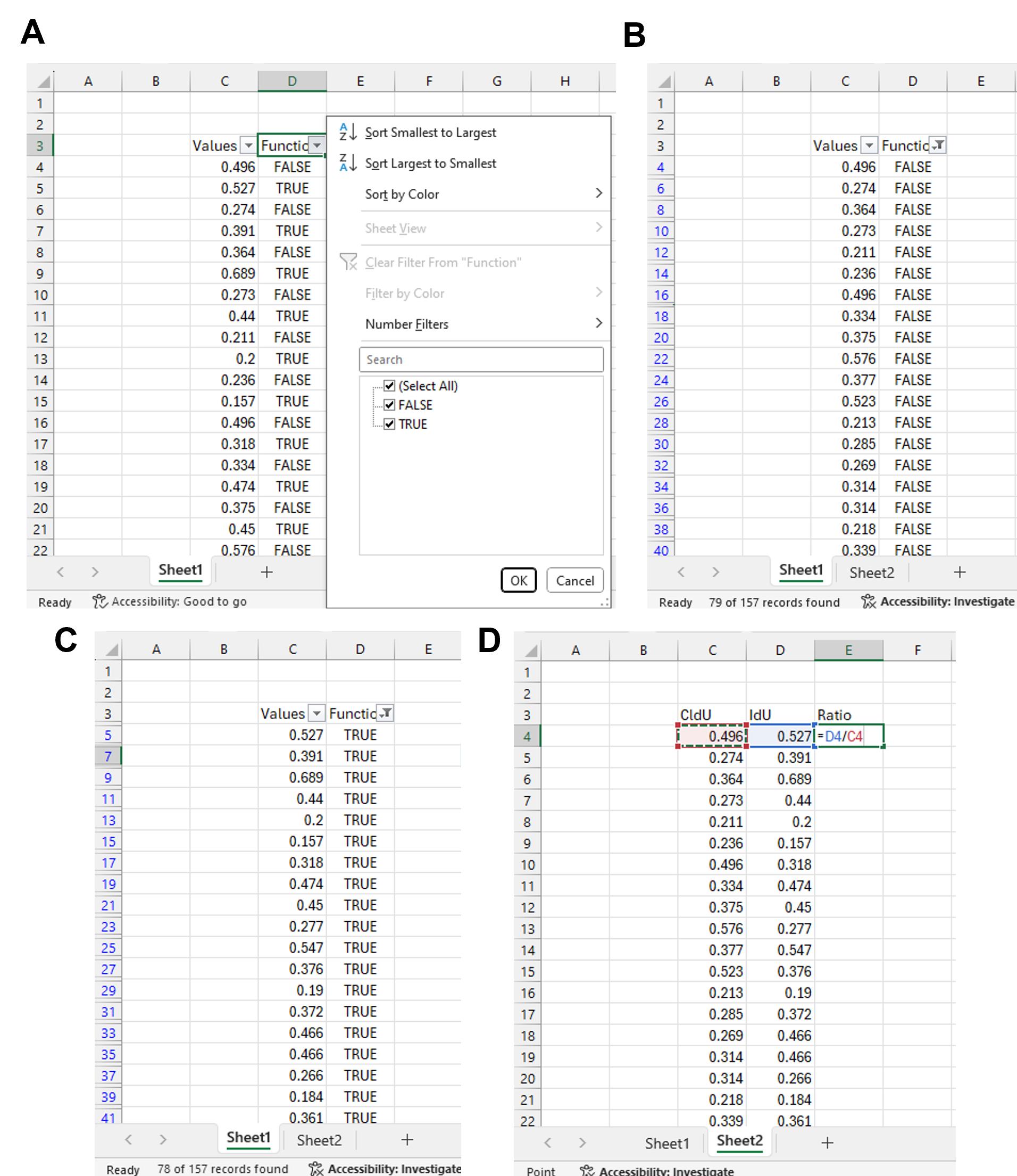Click the select-all corner triangle in panel C
This screenshot has height=1176, width=1017.
pyautogui.click(x=111, y=649)
